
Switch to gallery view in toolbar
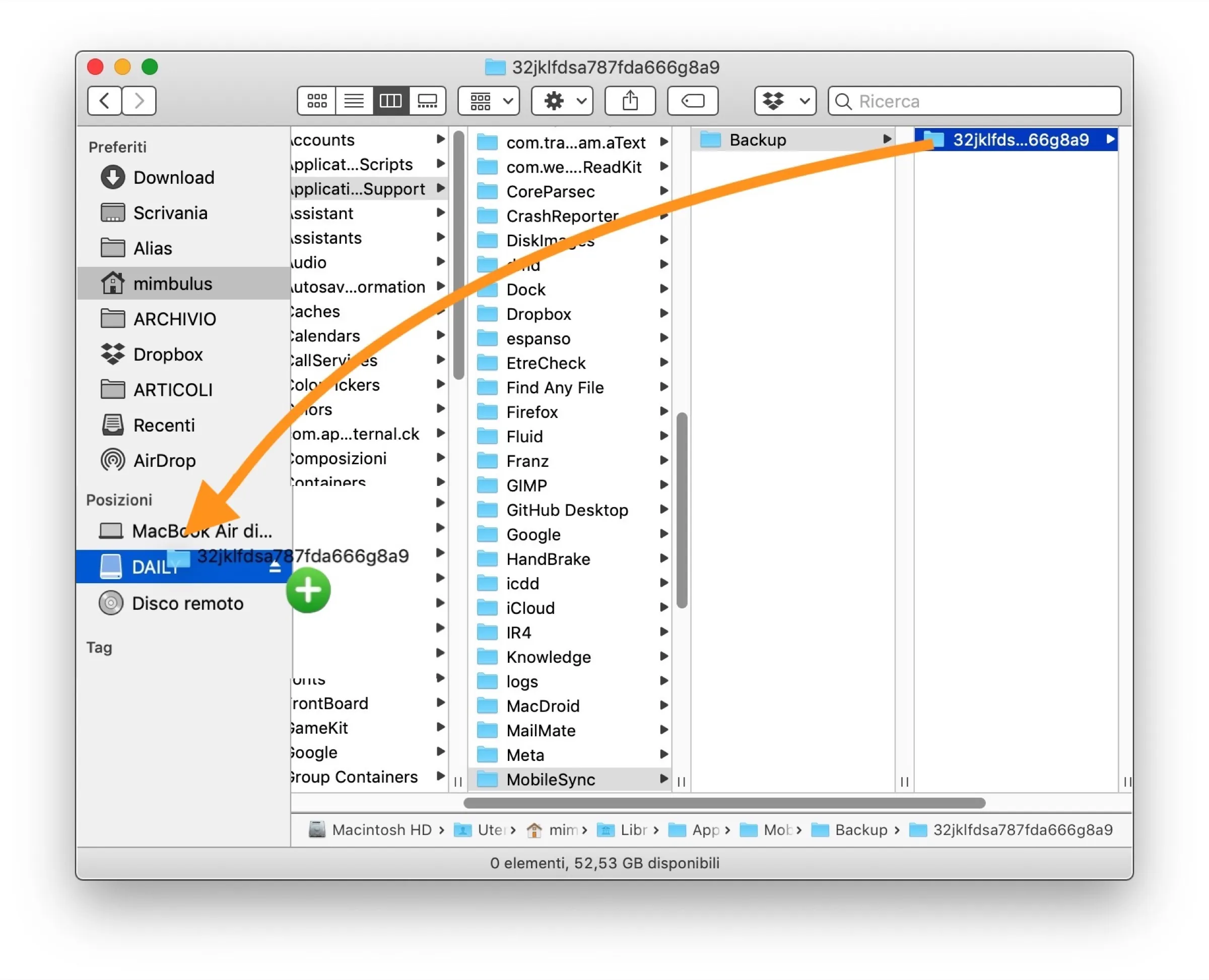[x=427, y=101]
